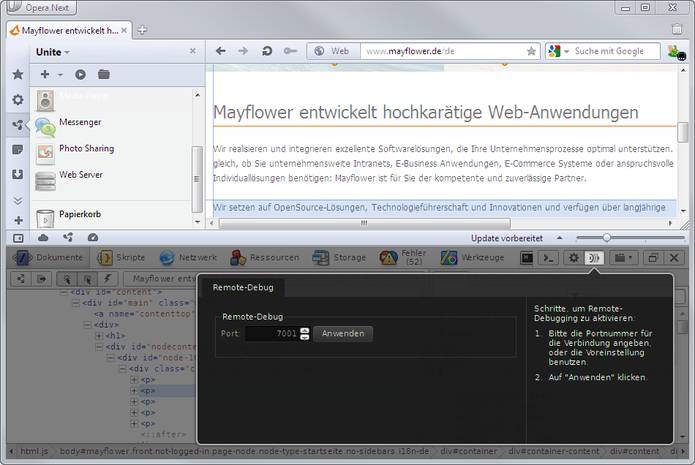Open the Unite folder icon
This screenshot has width=695, height=465.
click(104, 74)
